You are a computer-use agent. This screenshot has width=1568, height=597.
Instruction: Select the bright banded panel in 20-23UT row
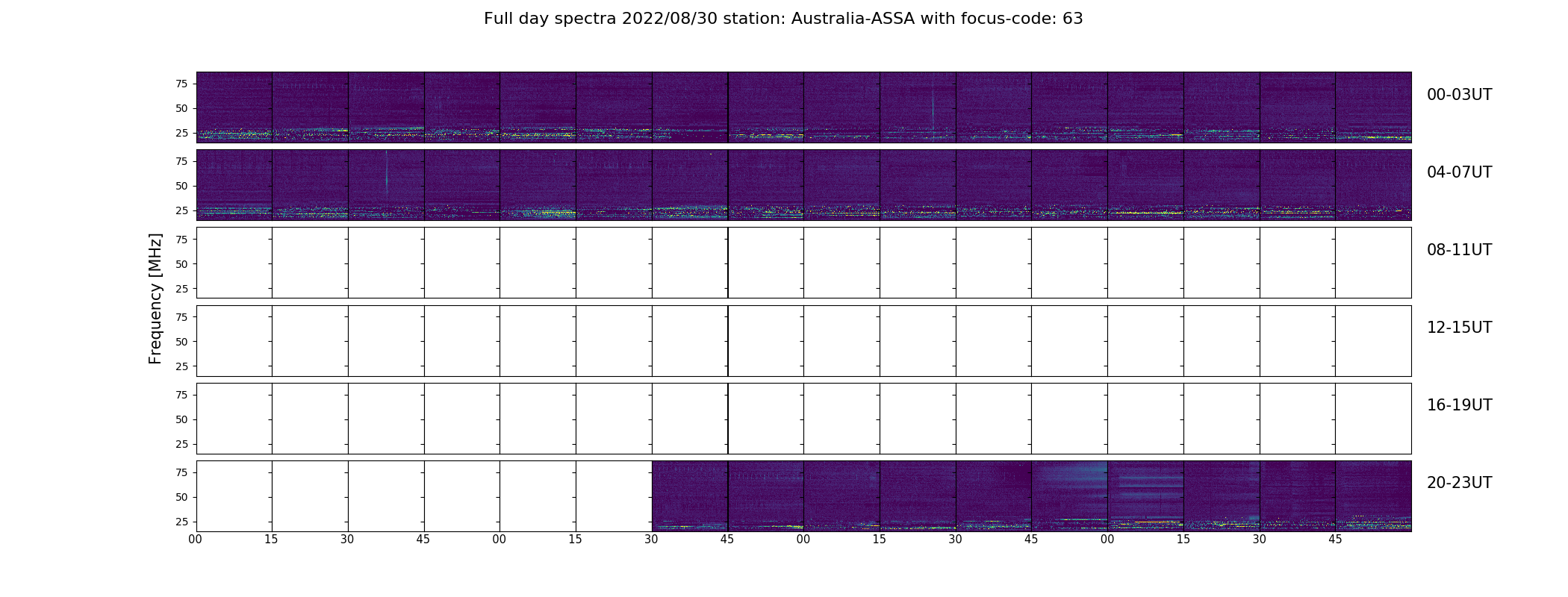click(x=1145, y=496)
